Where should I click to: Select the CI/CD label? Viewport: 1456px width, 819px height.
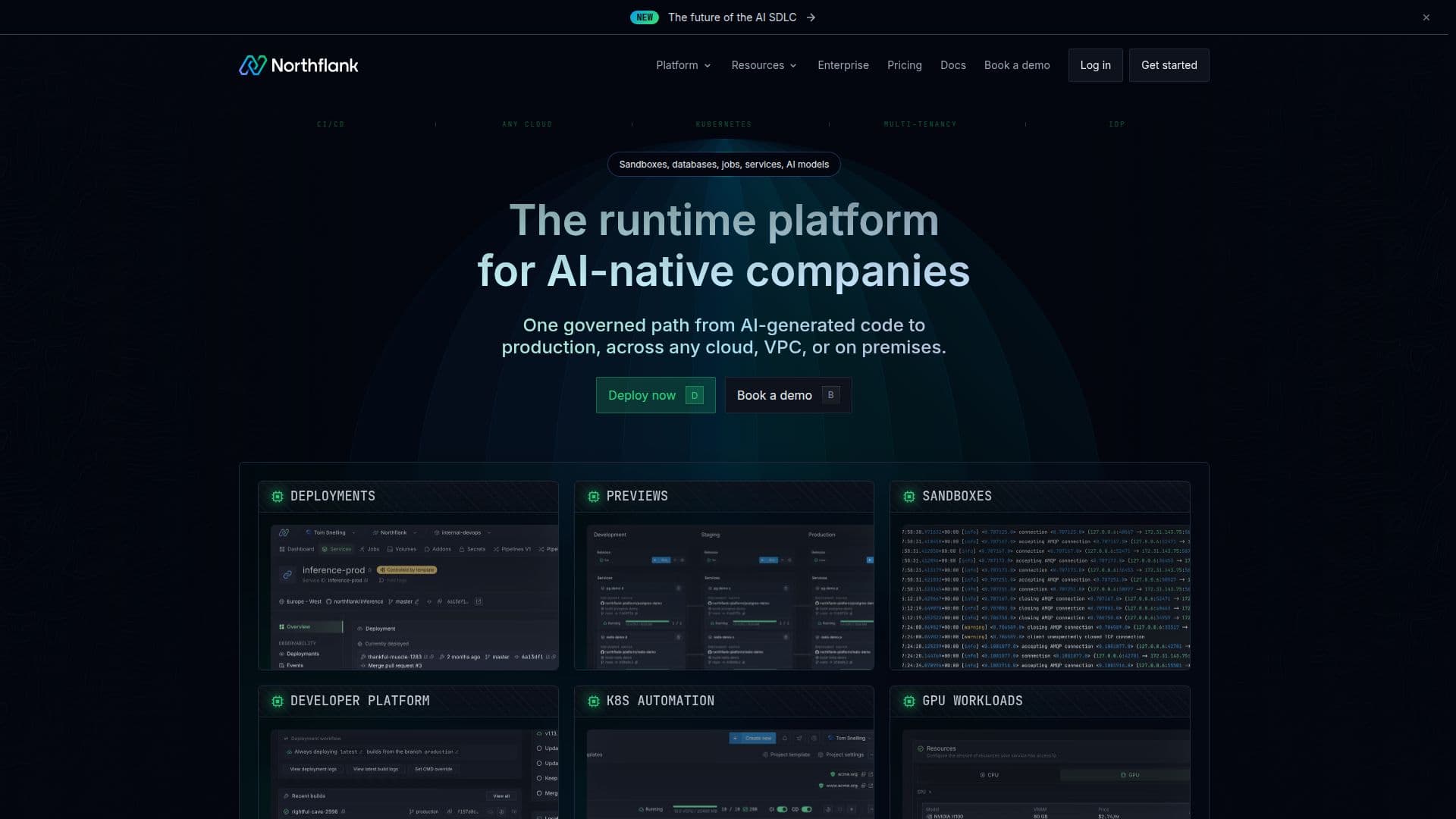(331, 124)
